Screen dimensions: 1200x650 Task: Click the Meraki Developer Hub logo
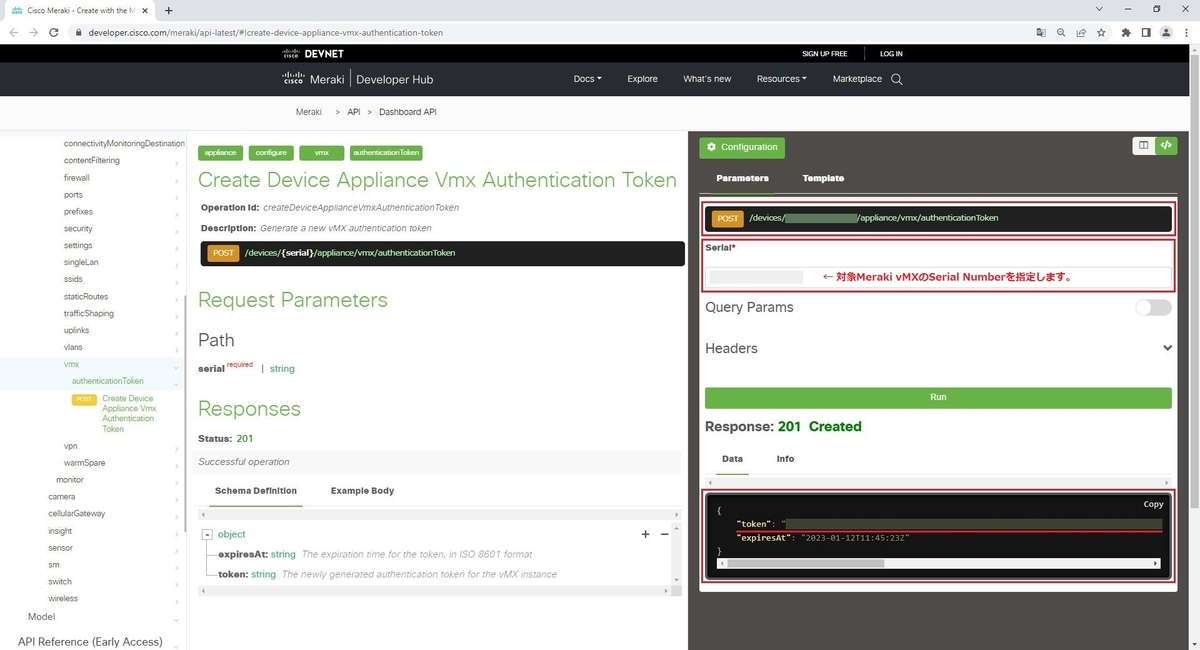[x=355, y=79]
